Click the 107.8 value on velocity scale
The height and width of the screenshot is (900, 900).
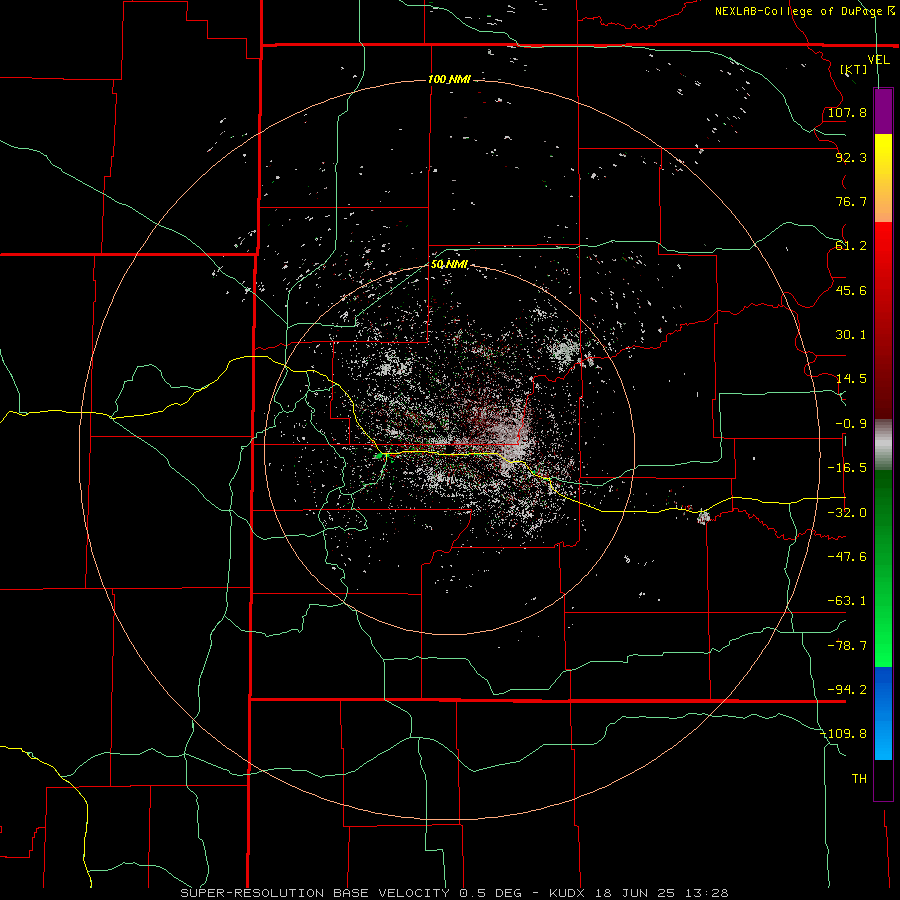(x=847, y=112)
